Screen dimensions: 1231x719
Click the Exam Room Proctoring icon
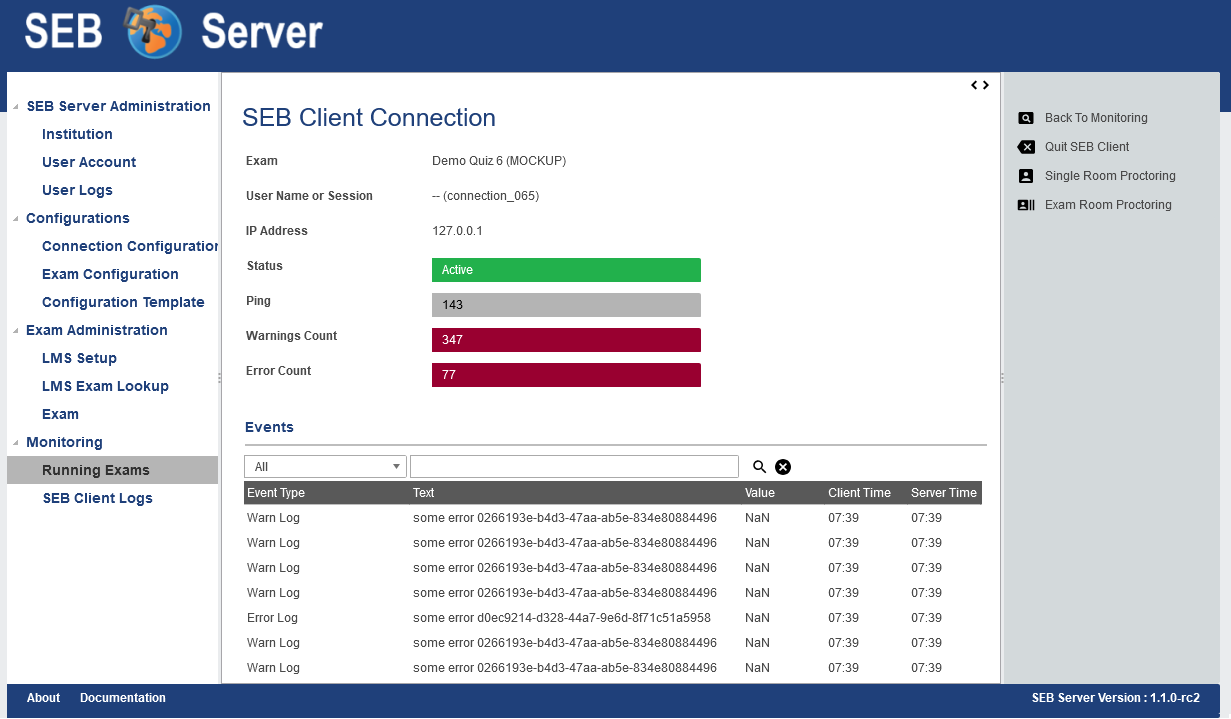[x=1026, y=205]
